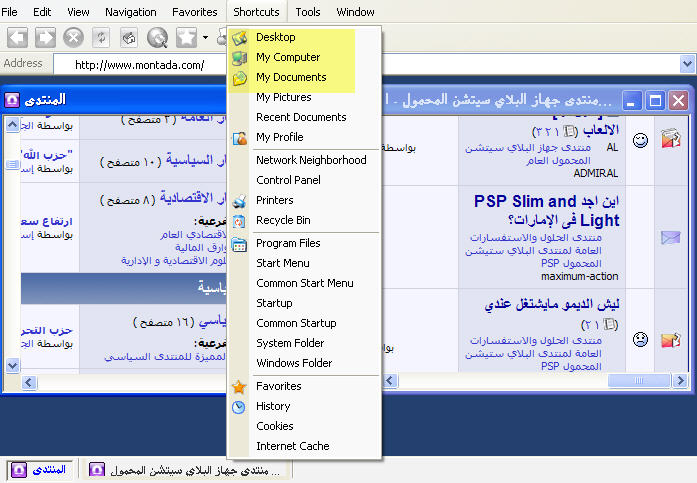Open the Navigation menu
697x483 pixels.
click(131, 12)
